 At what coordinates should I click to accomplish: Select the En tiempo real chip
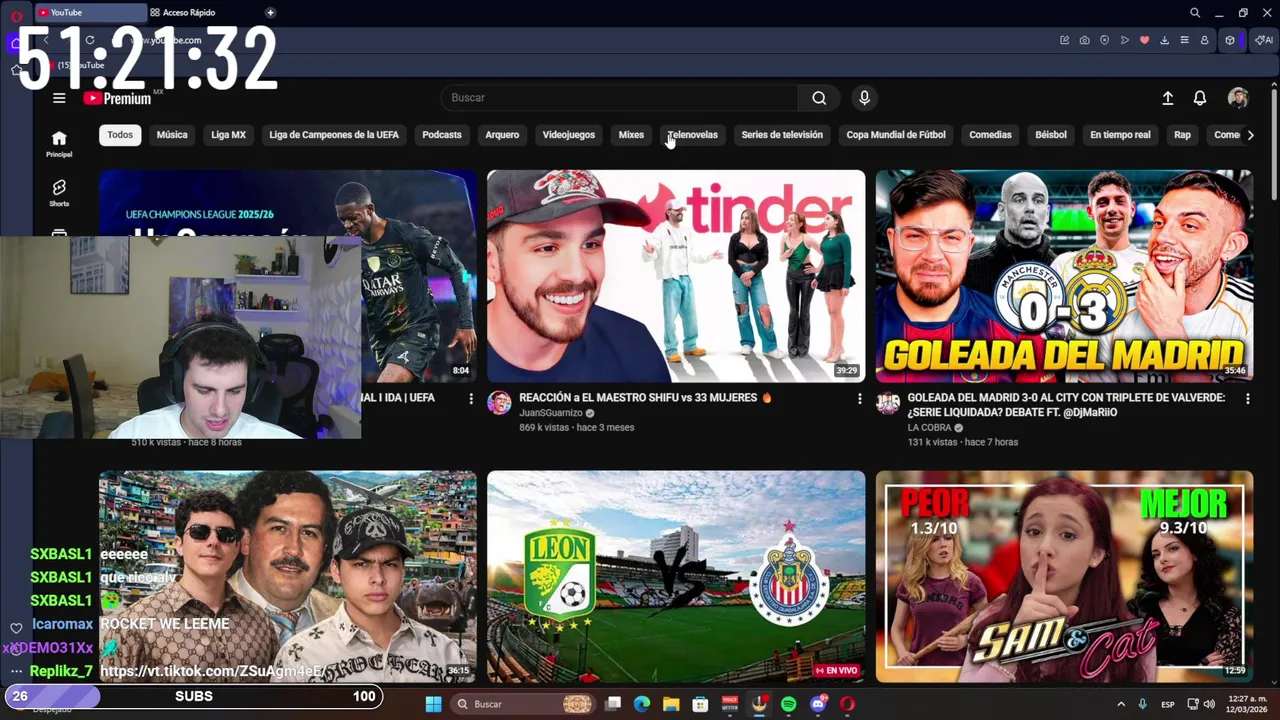coord(1120,135)
